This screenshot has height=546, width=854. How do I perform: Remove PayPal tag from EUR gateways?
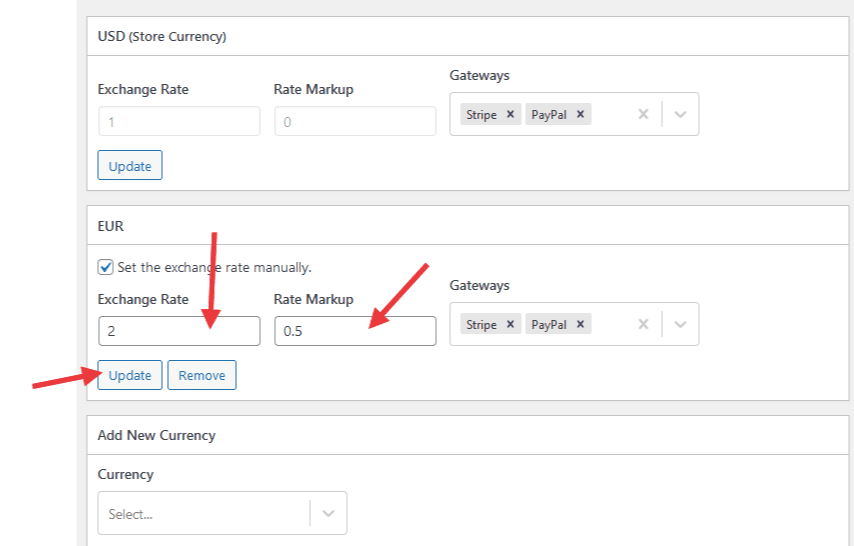tap(580, 324)
